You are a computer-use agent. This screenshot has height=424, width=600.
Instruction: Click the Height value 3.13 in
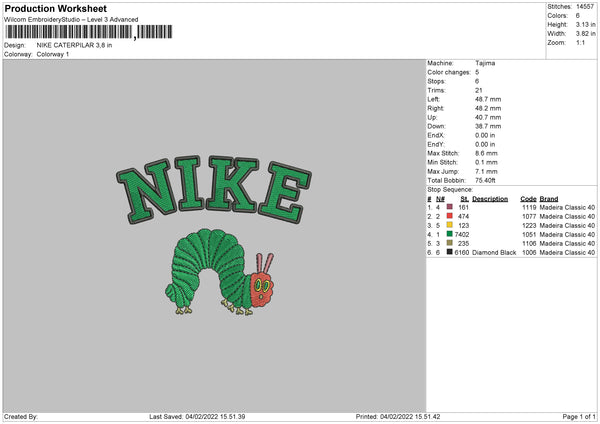(585, 24)
